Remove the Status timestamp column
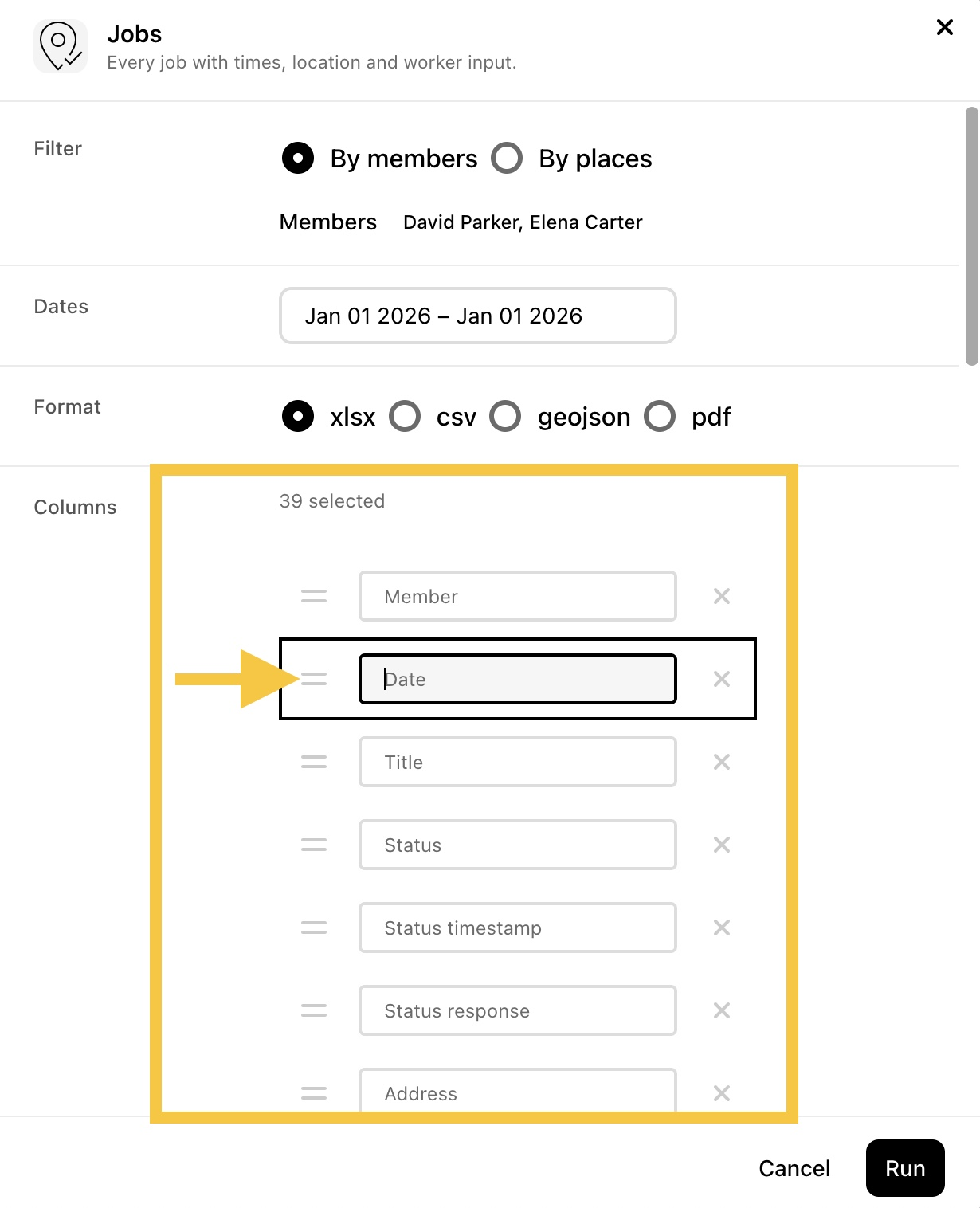Screen dimensions: 980x1208 722,928
